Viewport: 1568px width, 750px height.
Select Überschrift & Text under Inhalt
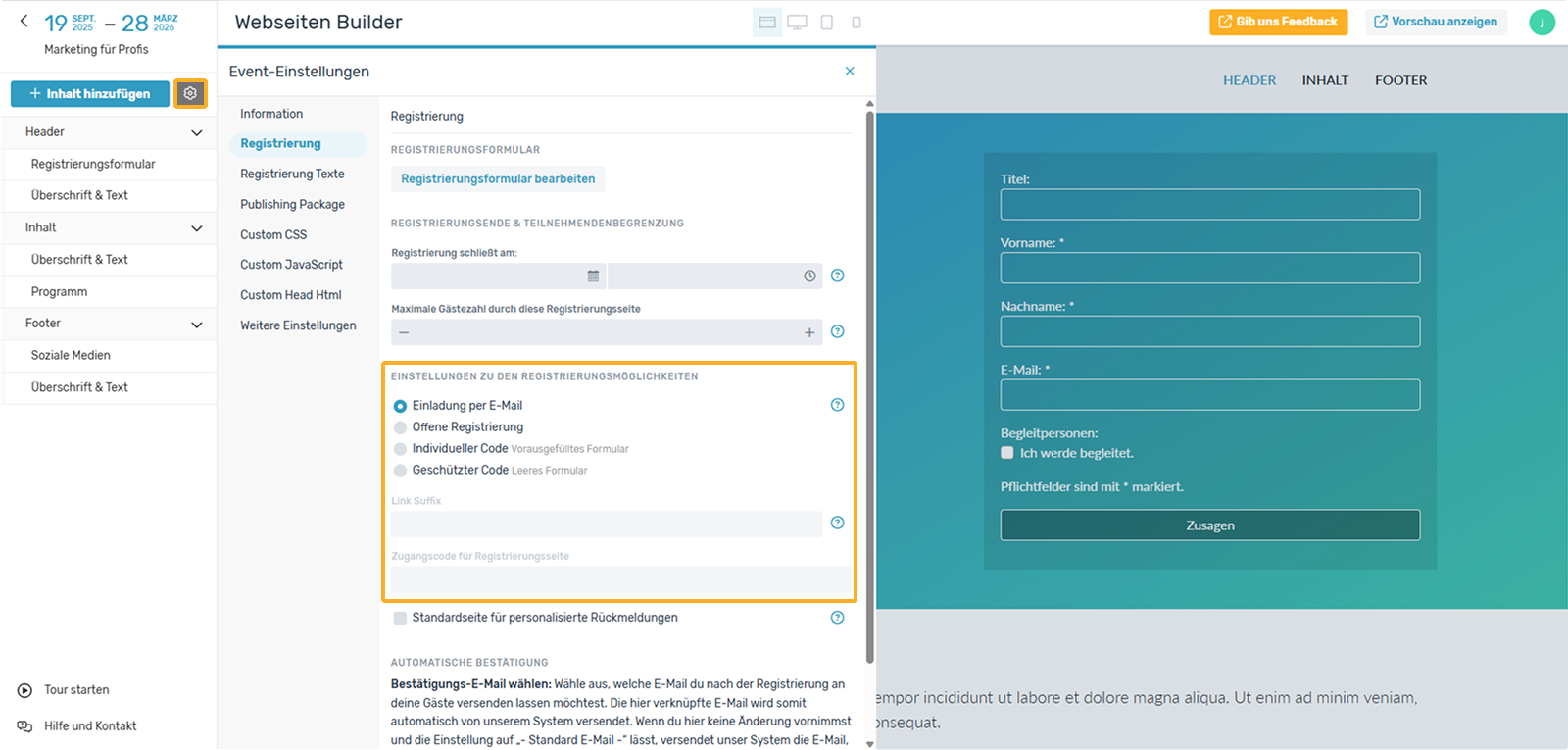point(110,260)
